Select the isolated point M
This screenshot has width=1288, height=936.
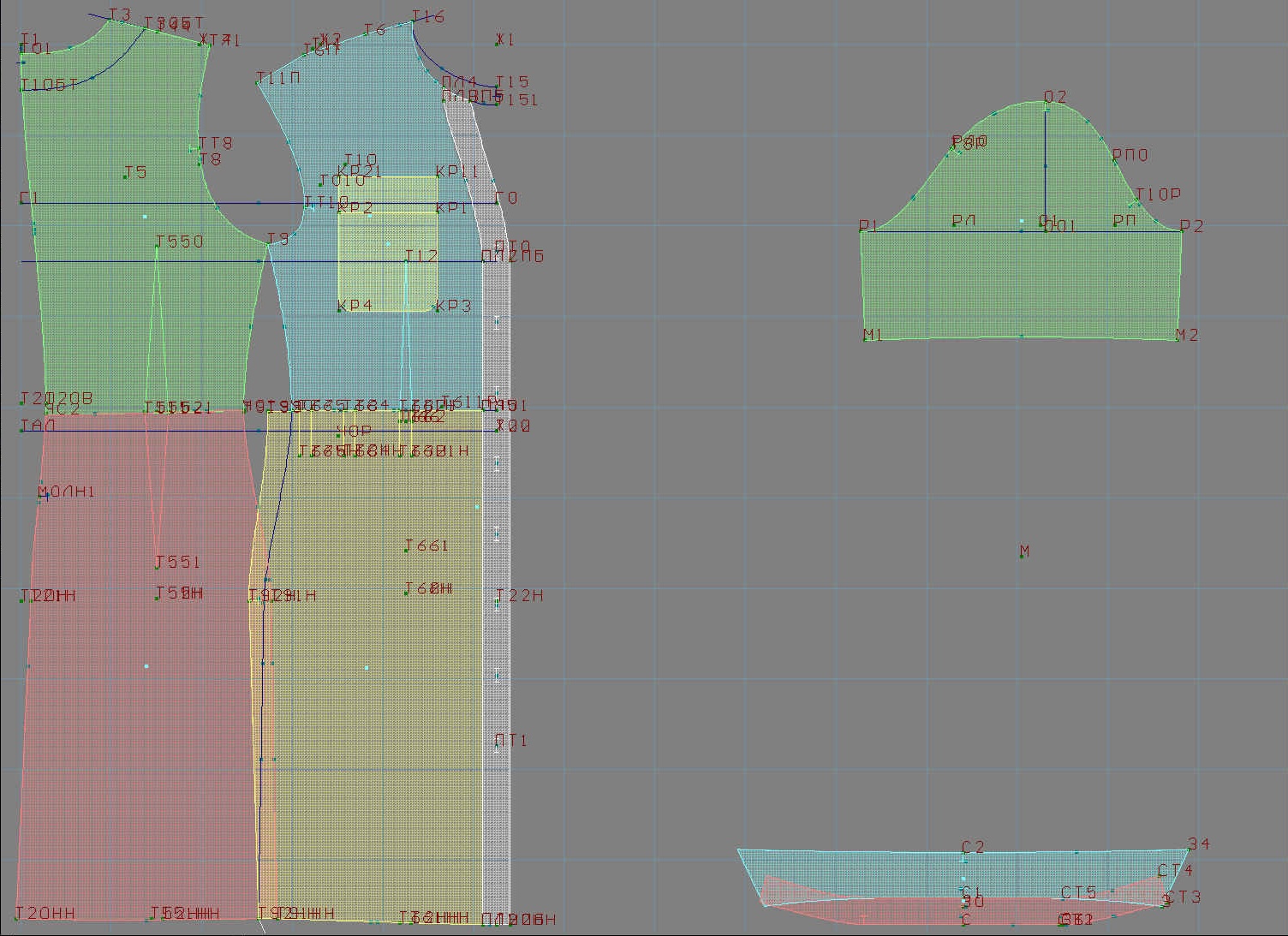[1023, 556]
